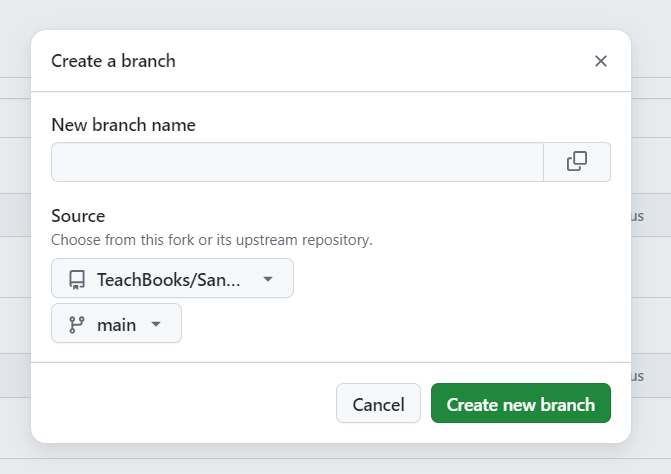The width and height of the screenshot is (671, 474).
Task: Expand the main branch dropdown
Action: tap(116, 324)
